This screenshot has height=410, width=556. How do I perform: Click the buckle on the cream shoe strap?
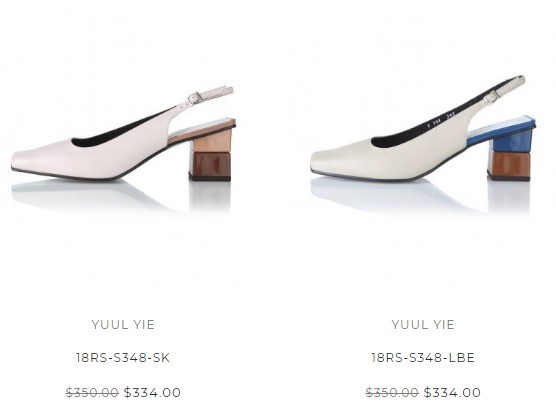[491, 96]
